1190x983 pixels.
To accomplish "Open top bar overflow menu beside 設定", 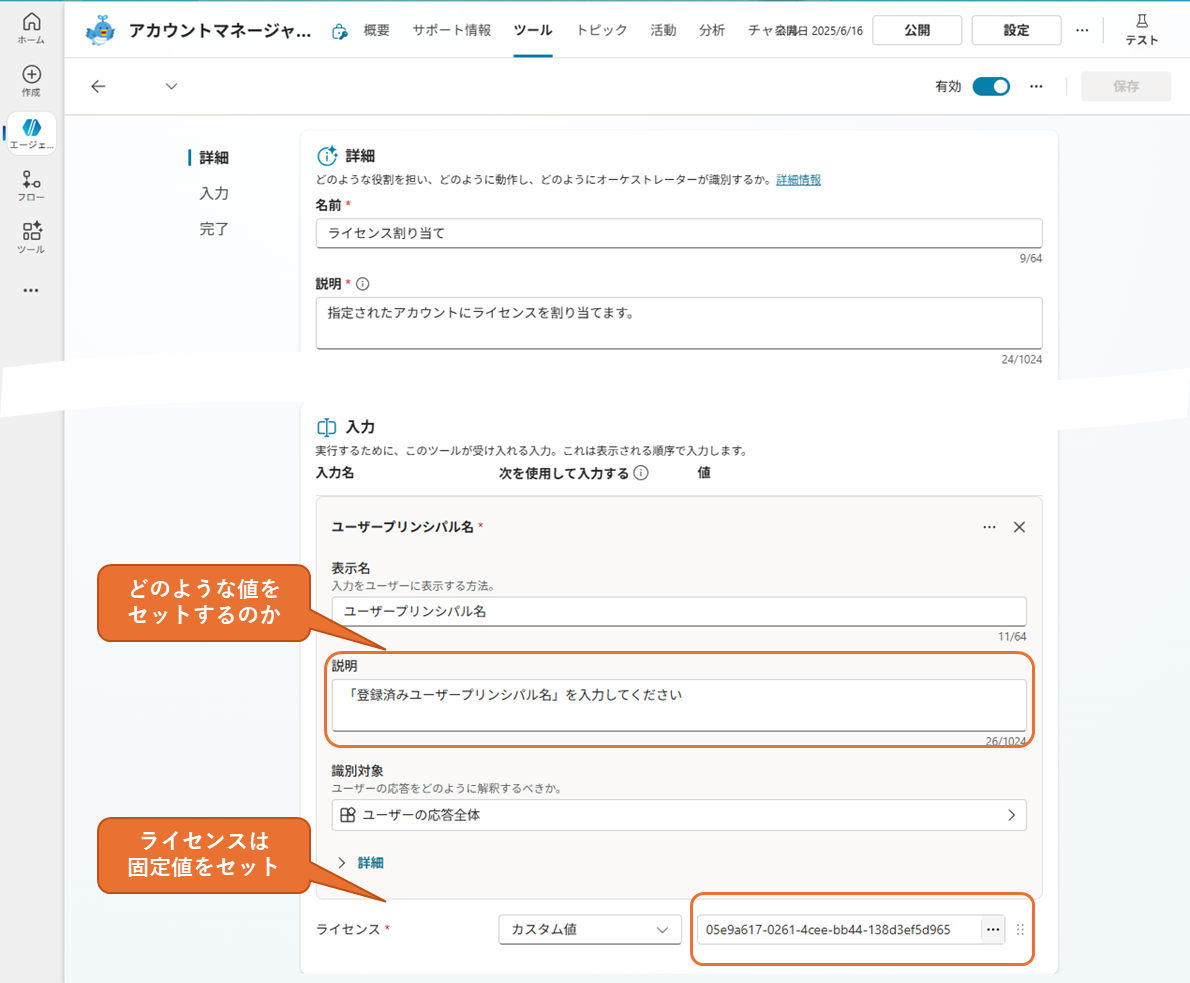I will point(1082,30).
